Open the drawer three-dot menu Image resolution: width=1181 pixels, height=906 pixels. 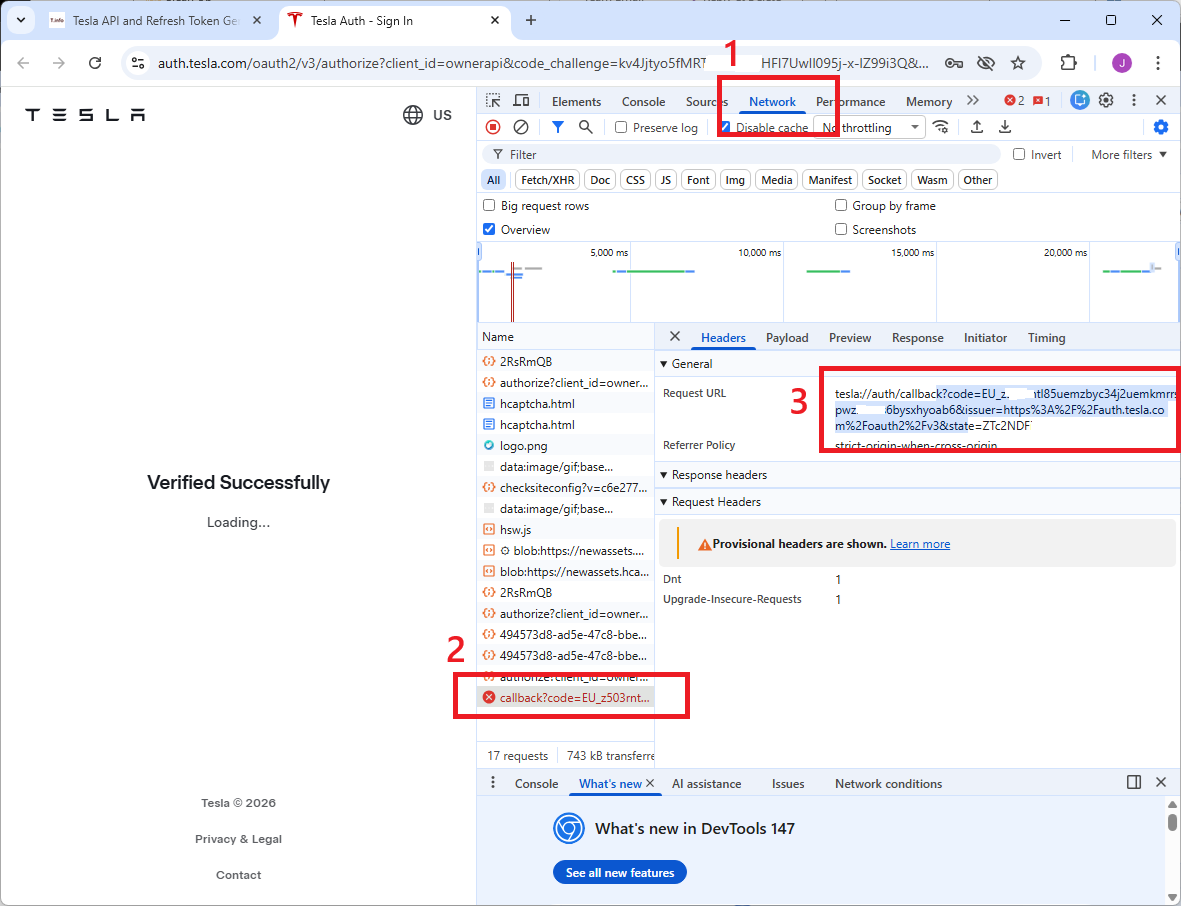point(493,782)
